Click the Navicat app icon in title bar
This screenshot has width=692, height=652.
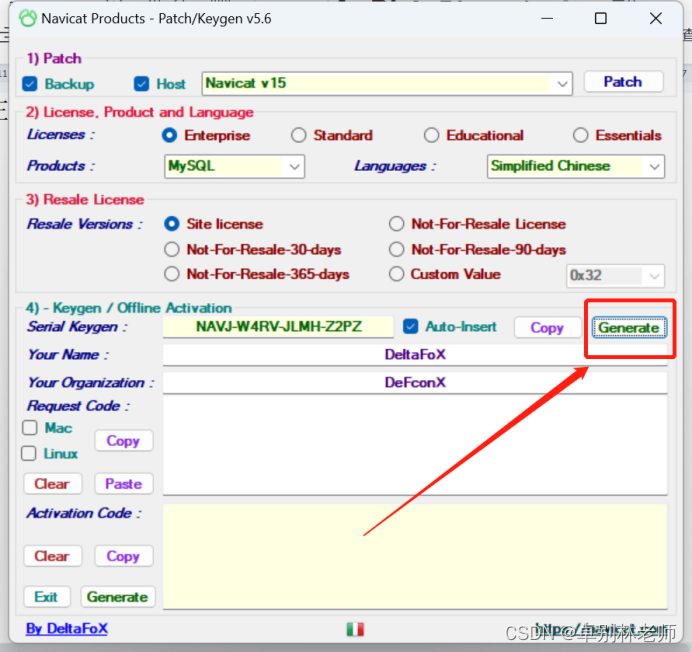click(x=27, y=19)
